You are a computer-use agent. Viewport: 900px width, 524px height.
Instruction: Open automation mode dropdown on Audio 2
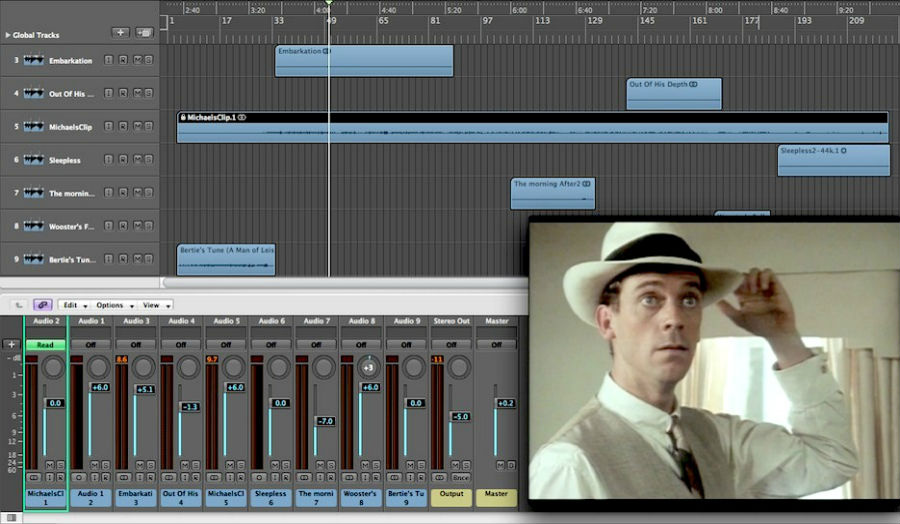click(45, 345)
